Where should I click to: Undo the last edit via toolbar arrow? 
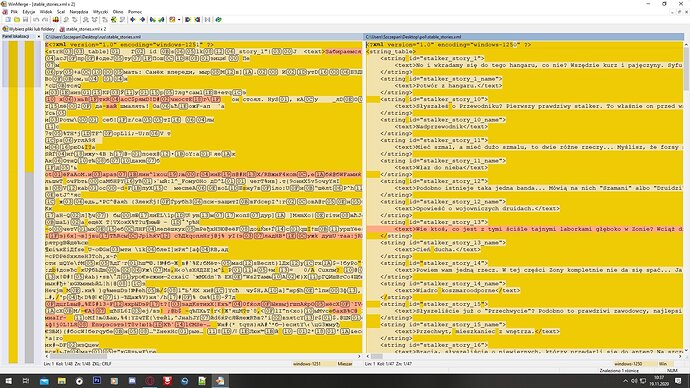[x=36, y=20]
